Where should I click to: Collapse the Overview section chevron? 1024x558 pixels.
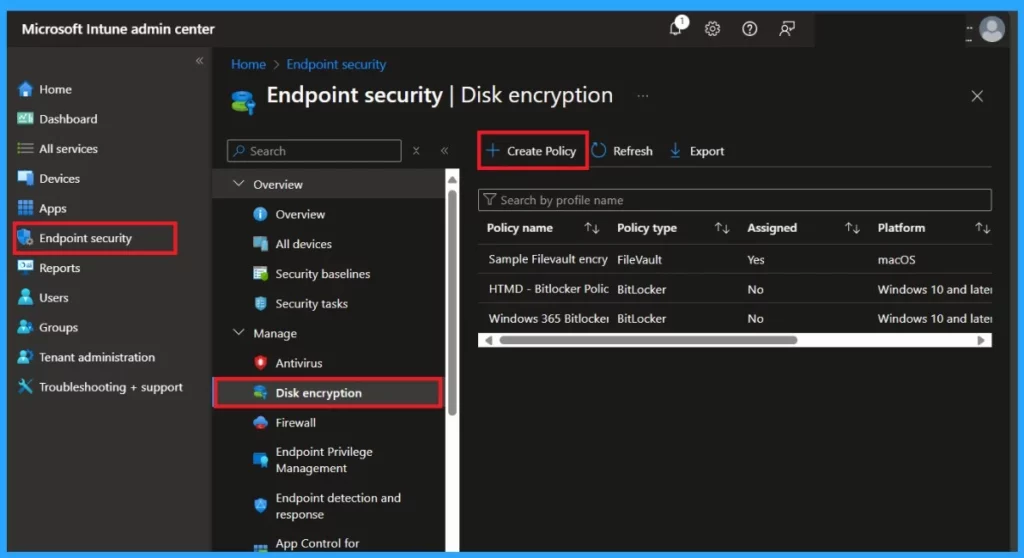239,184
